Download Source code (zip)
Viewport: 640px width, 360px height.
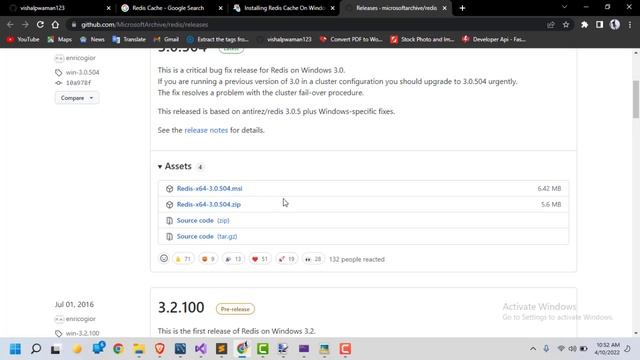click(x=203, y=220)
